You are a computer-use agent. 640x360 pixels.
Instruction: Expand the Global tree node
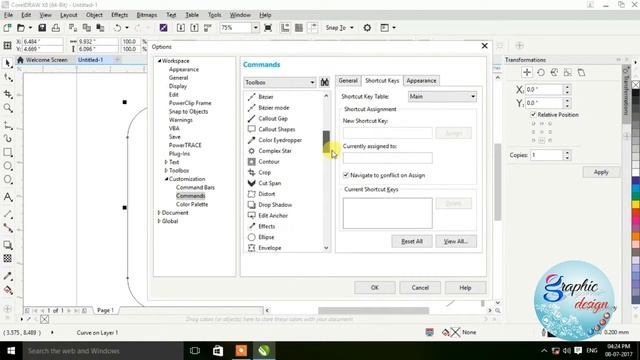pyautogui.click(x=159, y=221)
